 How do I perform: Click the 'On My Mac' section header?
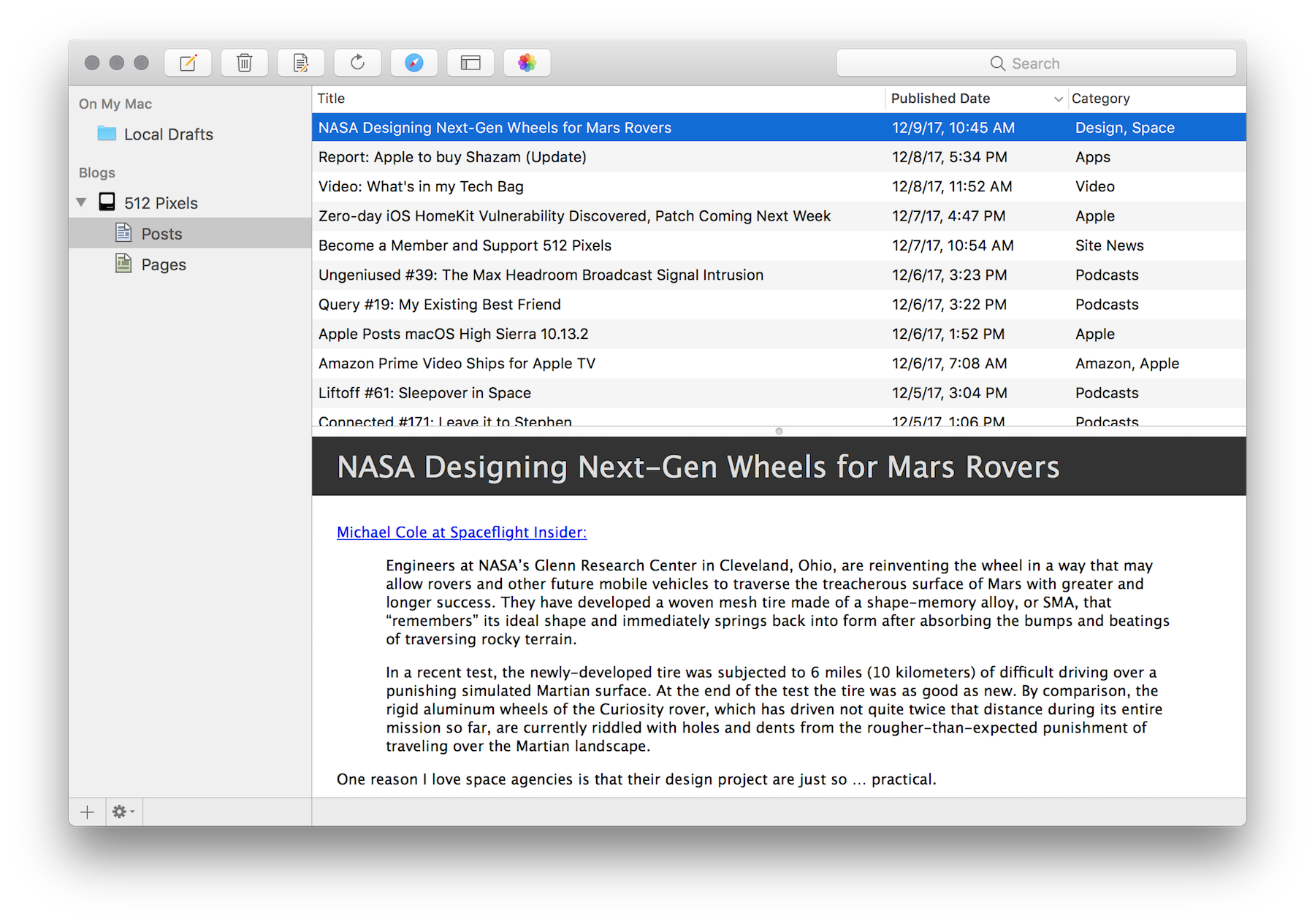(115, 104)
